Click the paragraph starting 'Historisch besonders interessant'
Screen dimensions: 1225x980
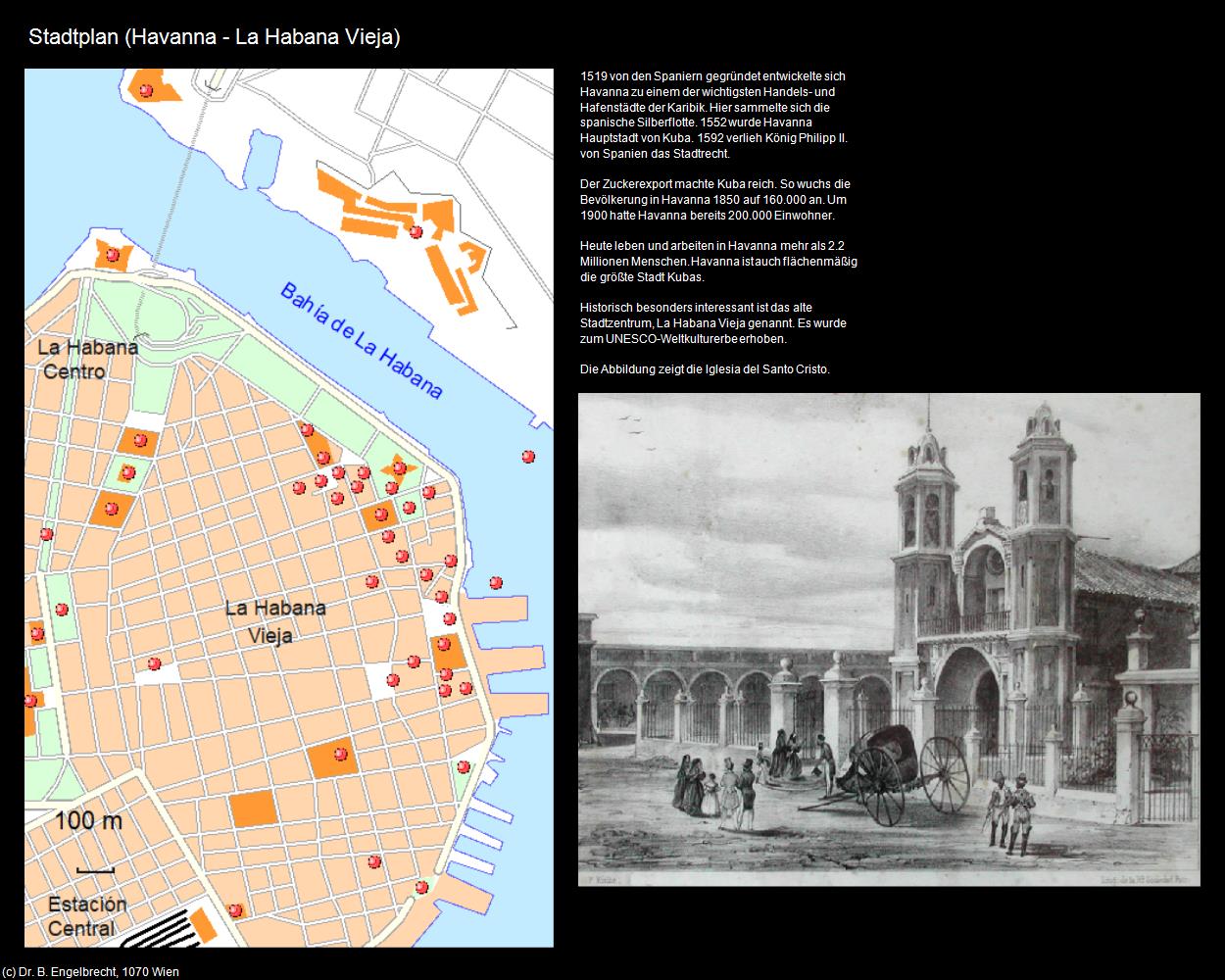[713, 322]
